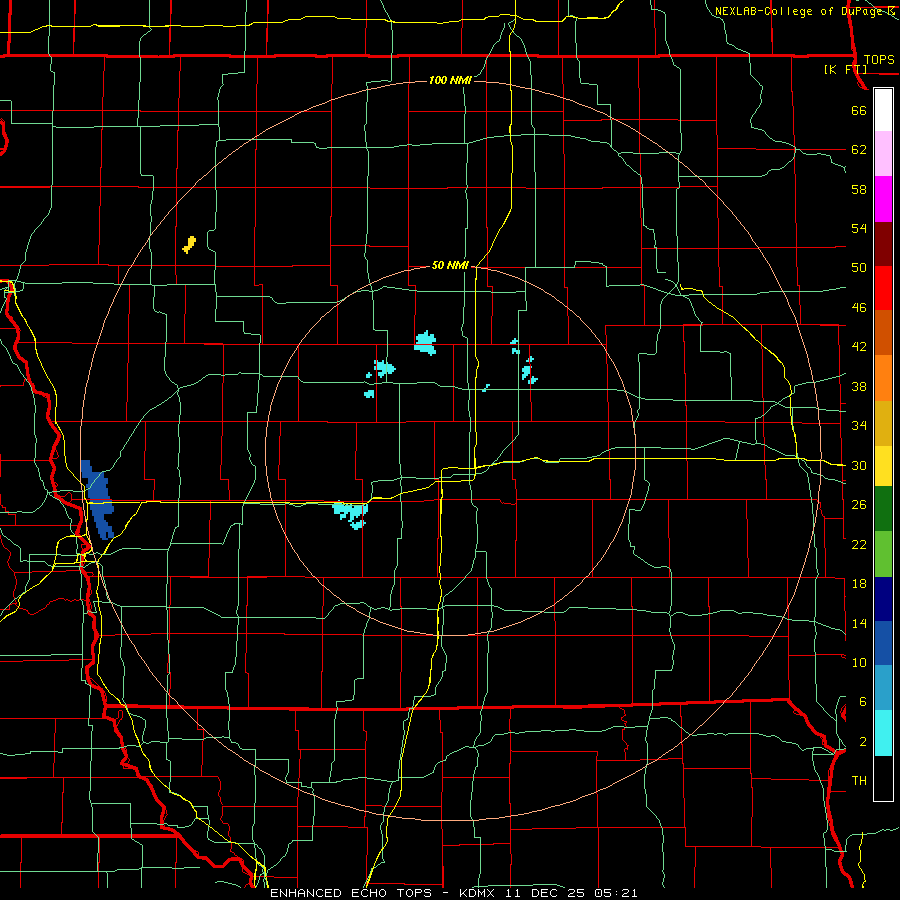Click the bright yellow legend swatch
The width and height of the screenshot is (900, 900).
click(x=883, y=466)
